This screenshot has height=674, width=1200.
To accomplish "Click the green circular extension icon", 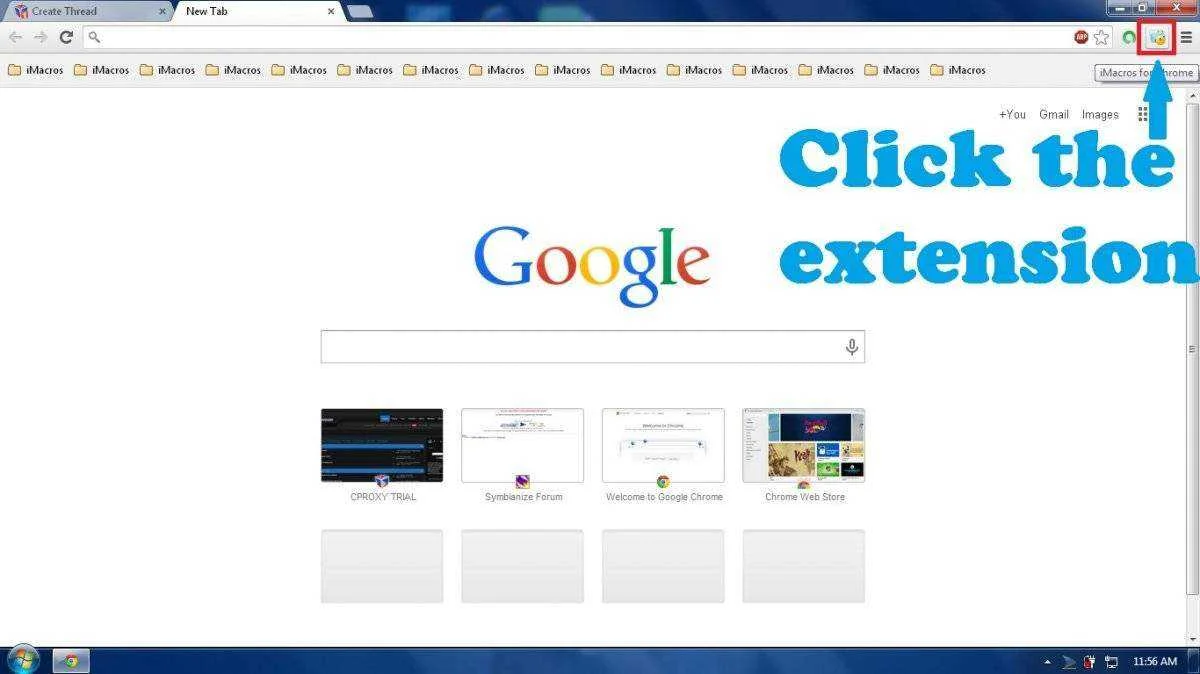I will (1128, 38).
